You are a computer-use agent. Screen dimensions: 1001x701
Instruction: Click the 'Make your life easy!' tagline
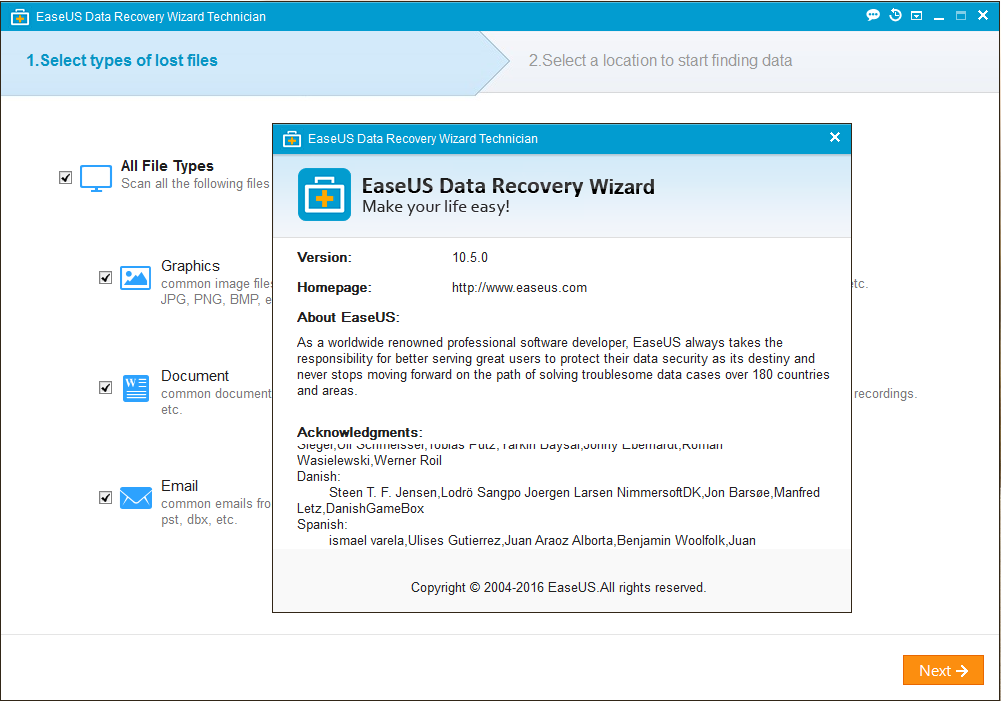[435, 207]
